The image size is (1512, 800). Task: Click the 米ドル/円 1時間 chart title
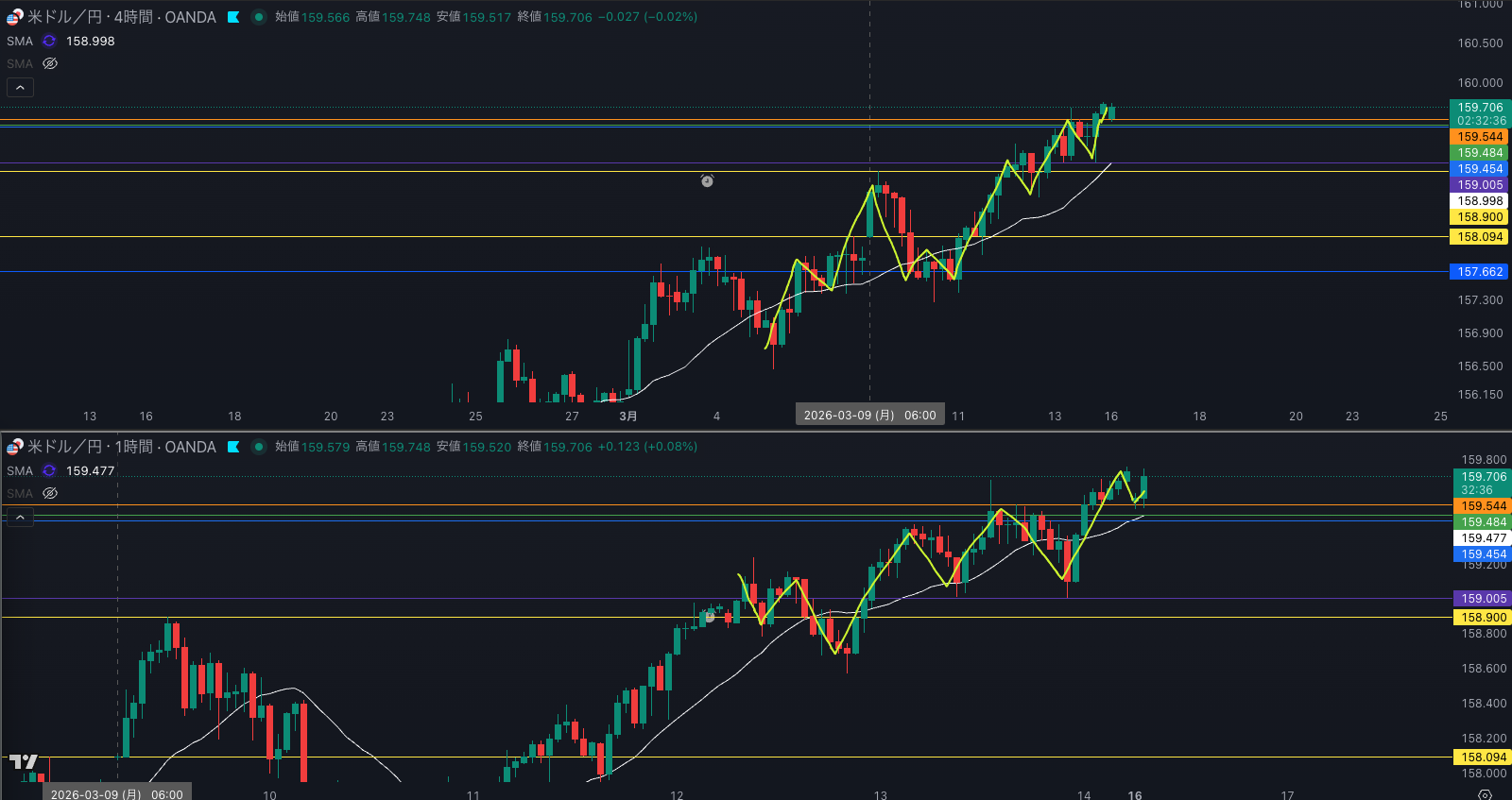tap(121, 447)
